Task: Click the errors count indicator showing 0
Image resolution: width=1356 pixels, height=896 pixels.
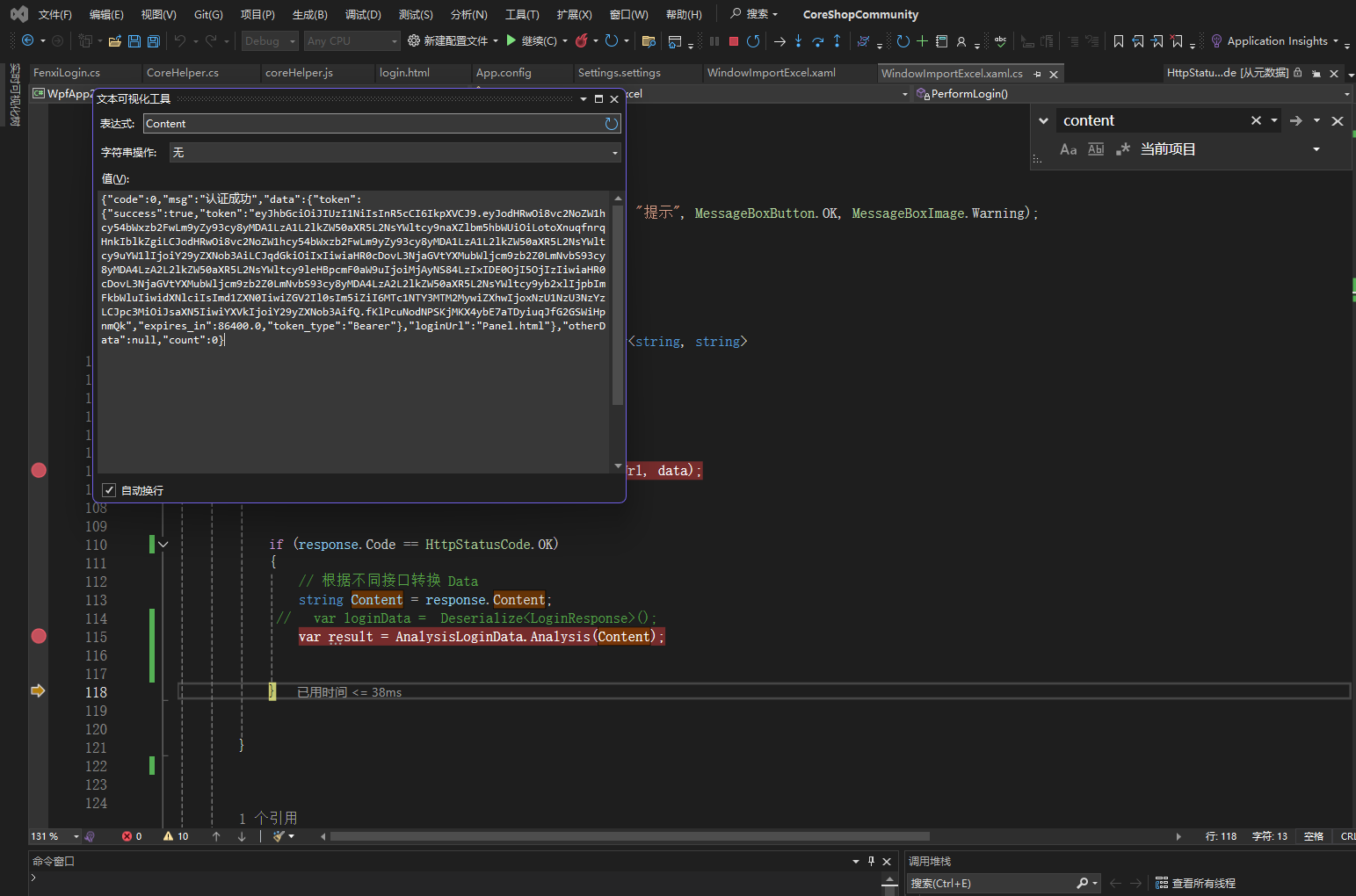Action: [x=132, y=836]
